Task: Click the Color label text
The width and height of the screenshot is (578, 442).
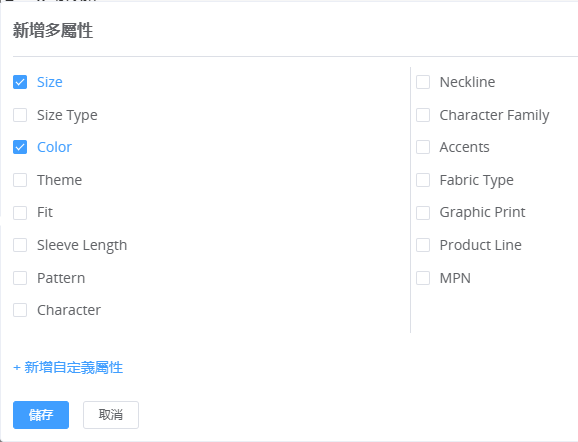Action: click(x=54, y=147)
